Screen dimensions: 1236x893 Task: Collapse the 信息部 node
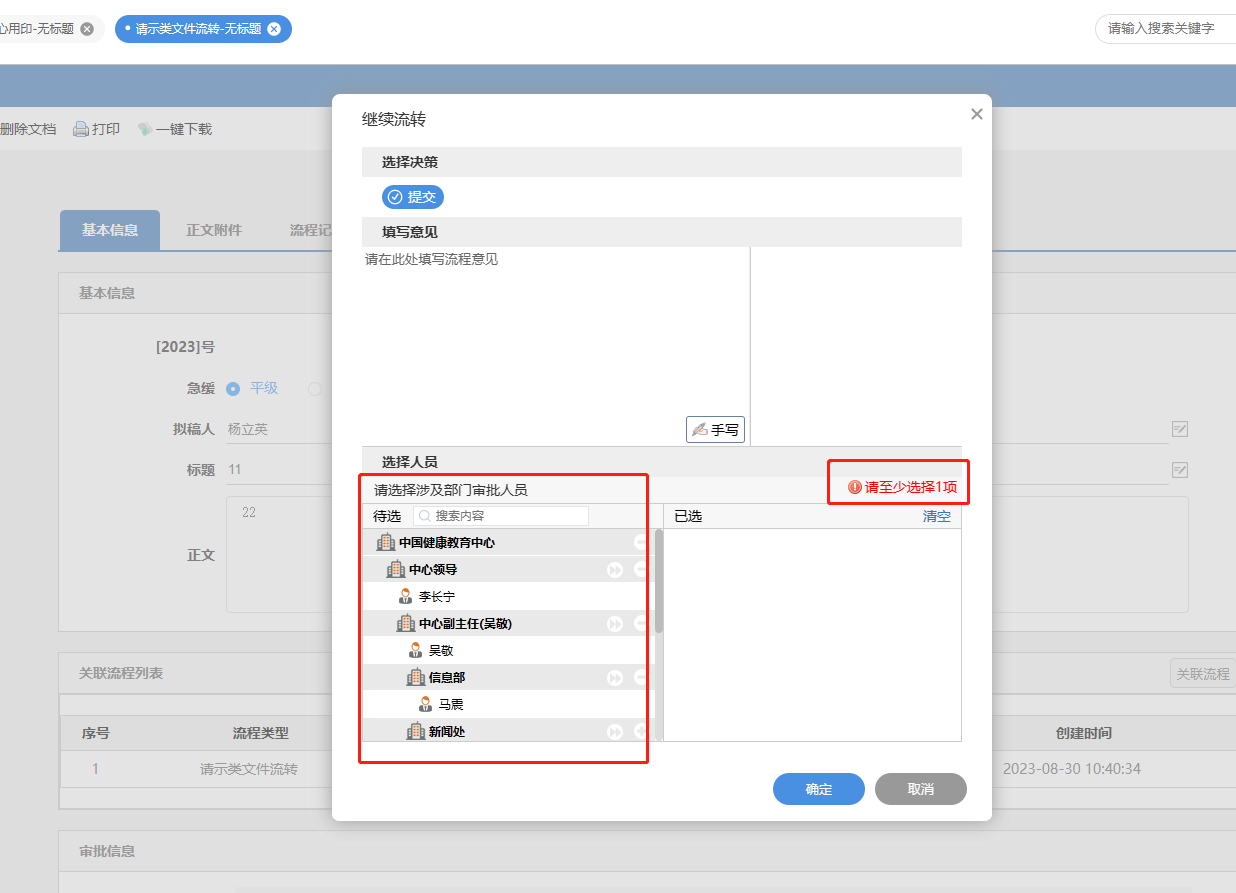[641, 677]
